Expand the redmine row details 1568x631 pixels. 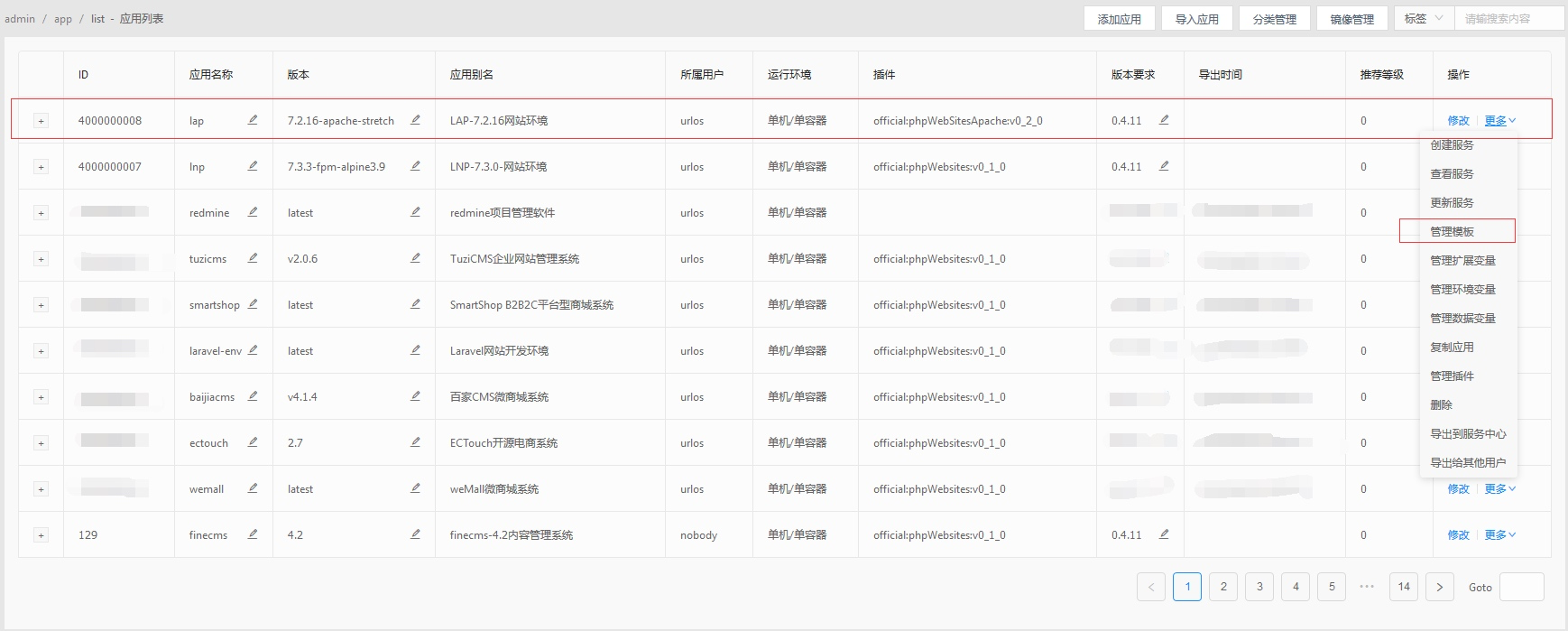point(41,213)
